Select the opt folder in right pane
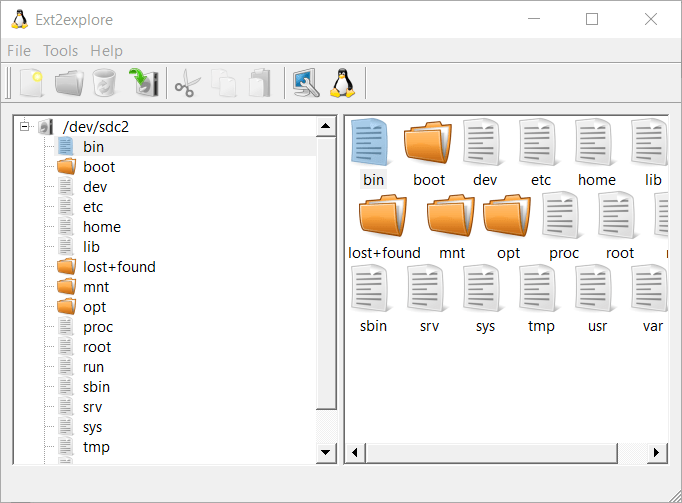The width and height of the screenshot is (682, 503). point(507,225)
